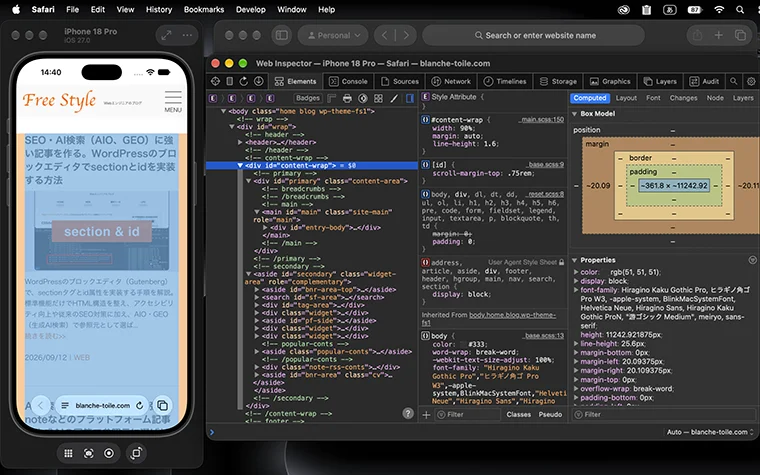
Task: Toggle the Pseudo button
Action: [550, 414]
